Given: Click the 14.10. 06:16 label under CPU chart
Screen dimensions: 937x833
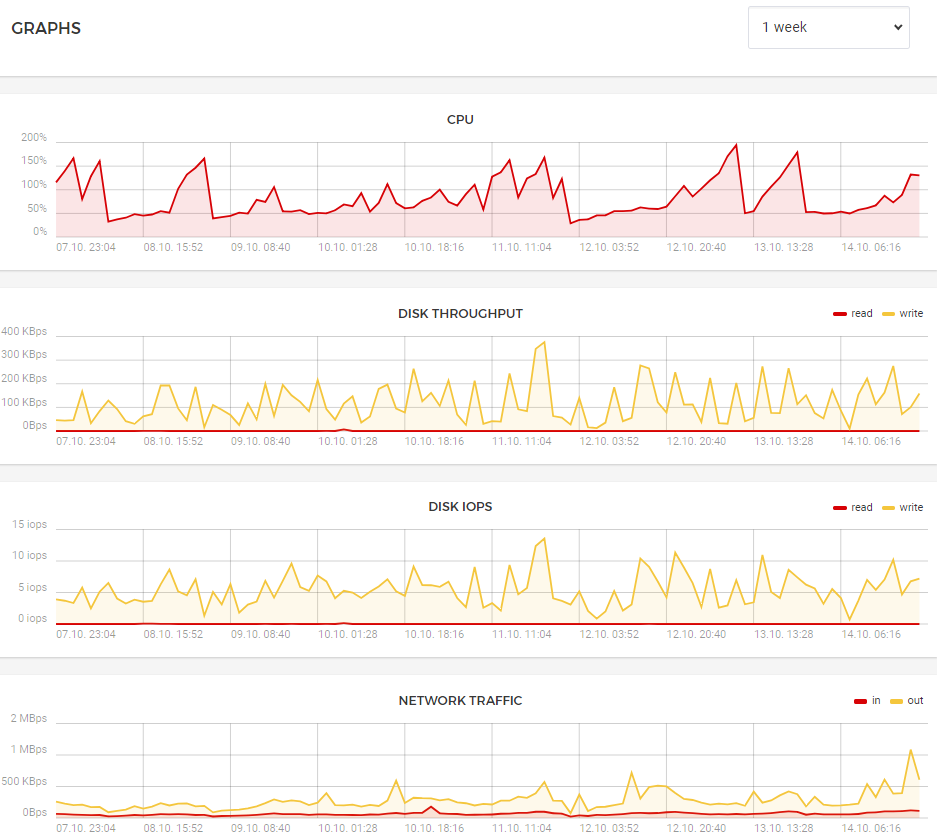Looking at the screenshot, I should tap(871, 247).
